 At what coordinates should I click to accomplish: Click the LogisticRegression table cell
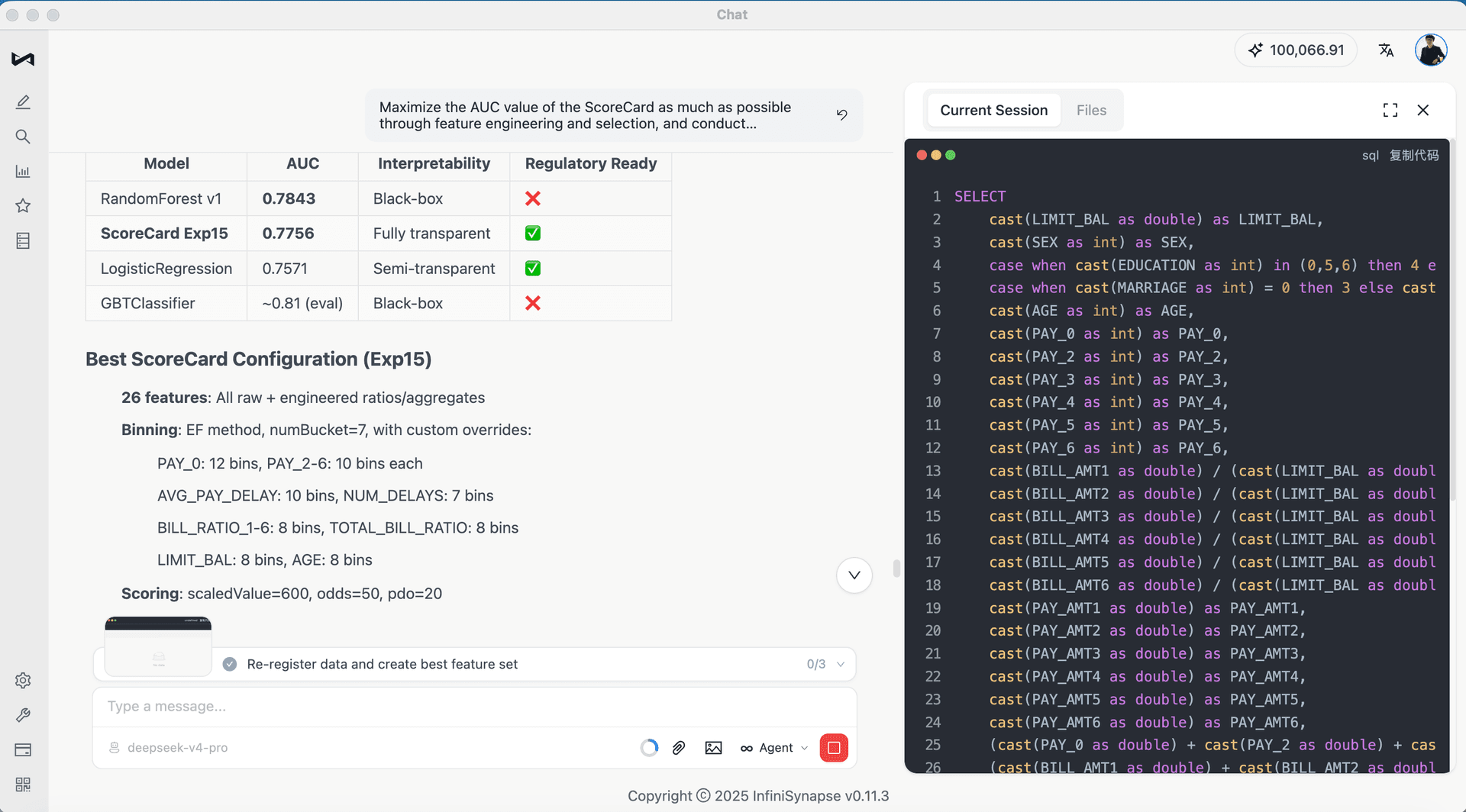click(x=166, y=269)
